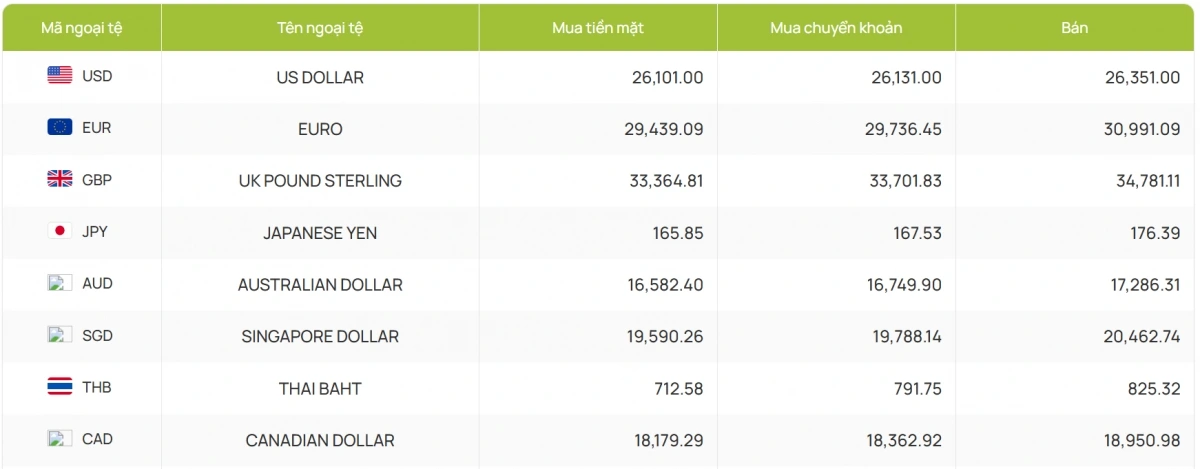Image resolution: width=1200 pixels, height=469 pixels.
Task: Click the CAD transfer buy rate 18,362.92
Action: tap(904, 440)
